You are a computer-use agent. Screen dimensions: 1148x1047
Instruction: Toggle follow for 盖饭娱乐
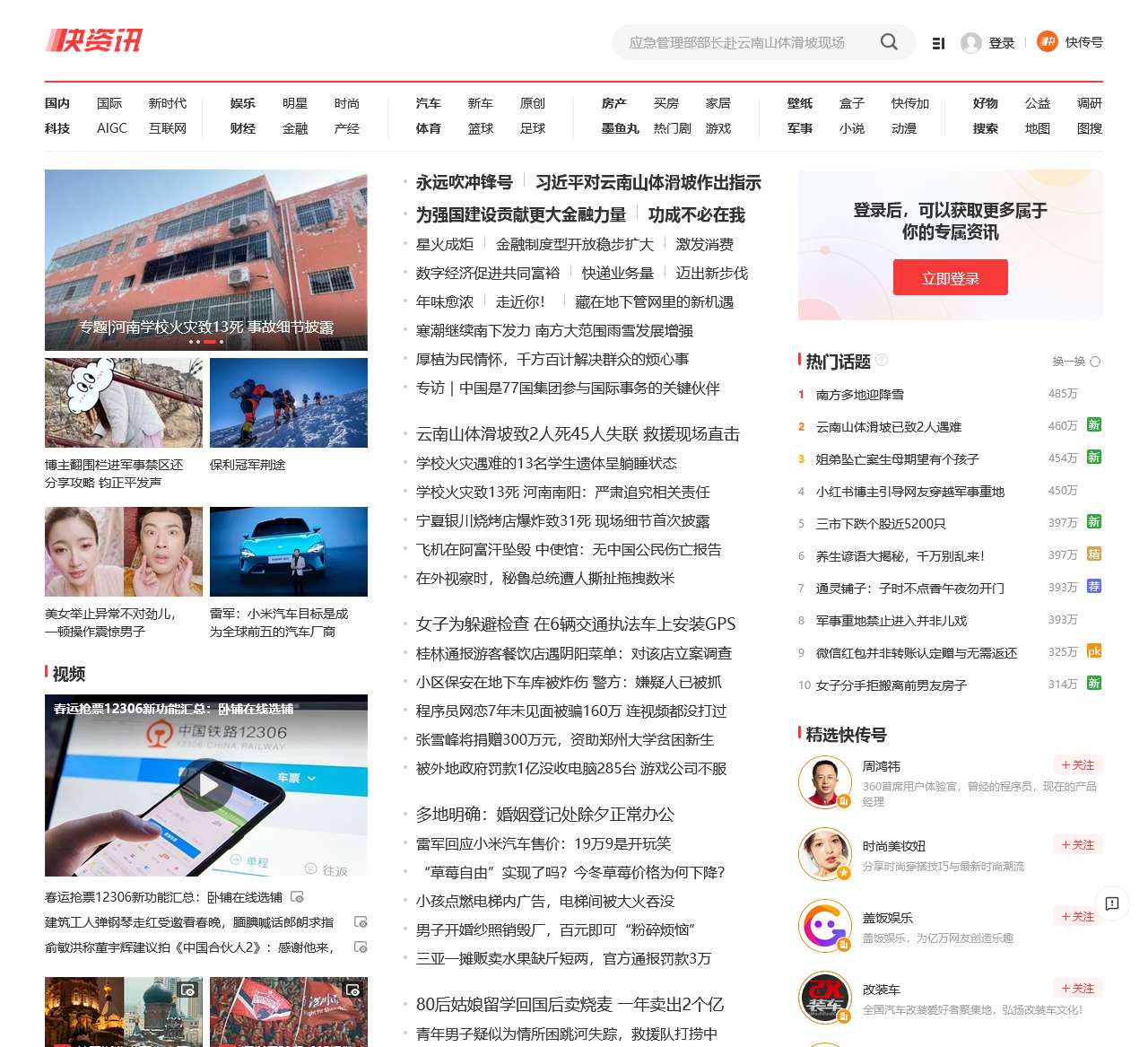(1077, 916)
